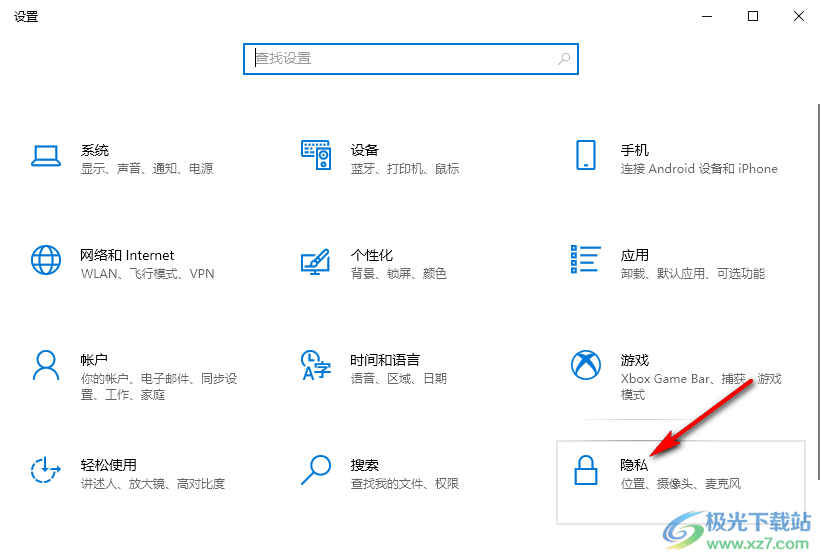Select the 隐私 heading
The width and height of the screenshot is (822, 560).
[x=635, y=465]
